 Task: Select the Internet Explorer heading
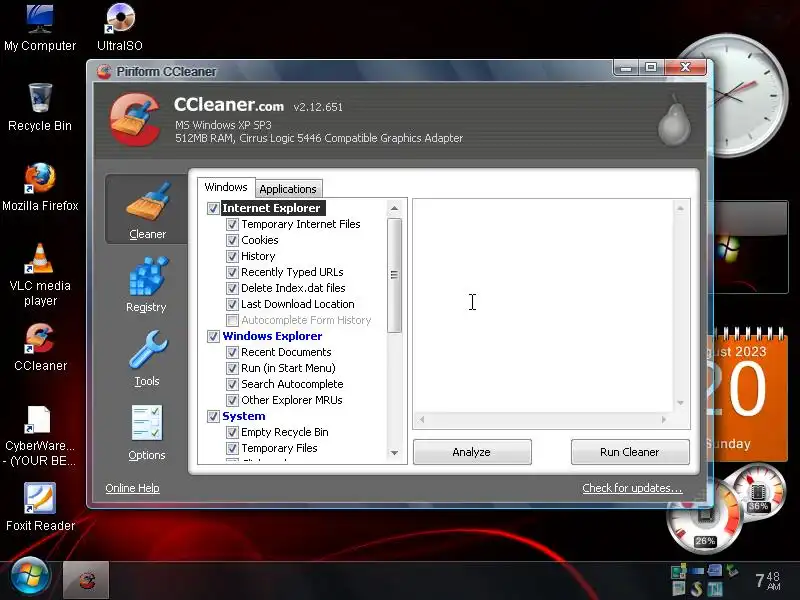click(271, 208)
